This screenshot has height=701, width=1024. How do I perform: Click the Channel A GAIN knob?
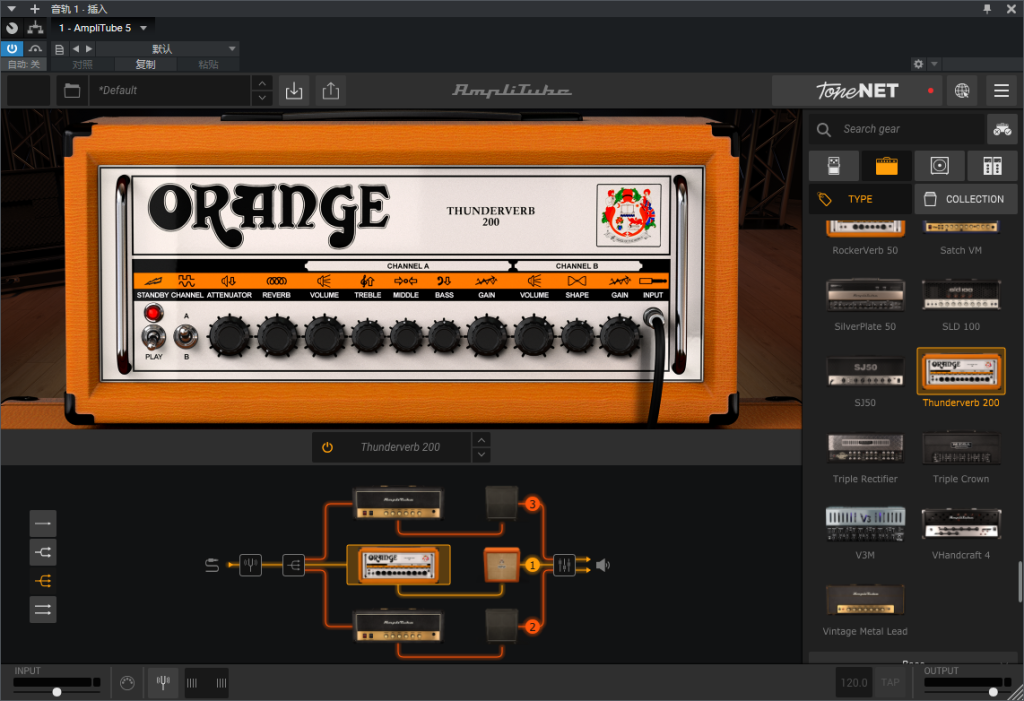coord(487,336)
